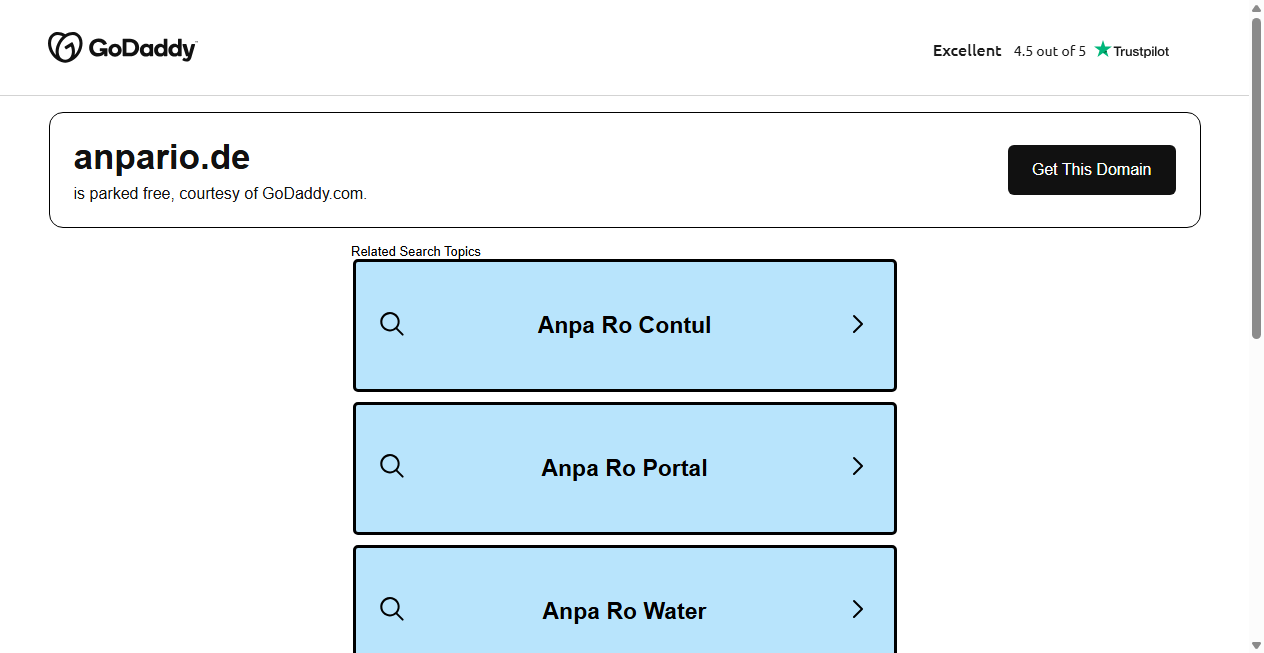Click the green Trustpilot star icon

[1103, 49]
